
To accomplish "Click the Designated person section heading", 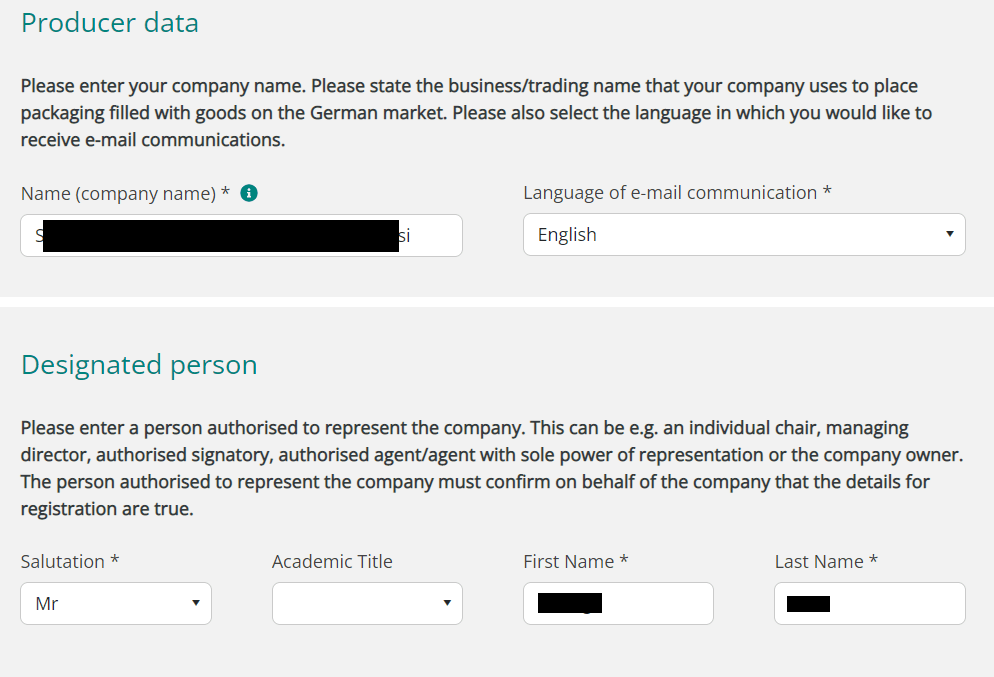I will click(139, 365).
